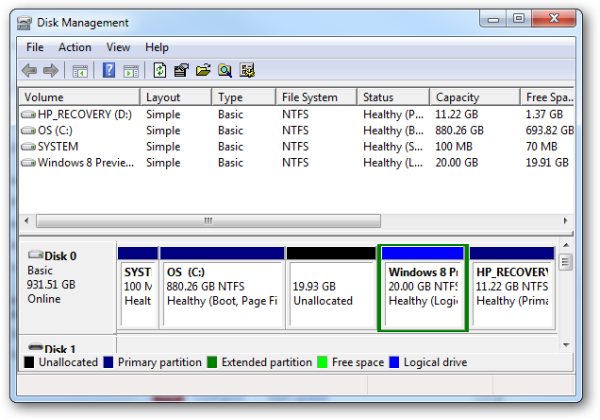Open the Properties toolbar icon

[181, 70]
